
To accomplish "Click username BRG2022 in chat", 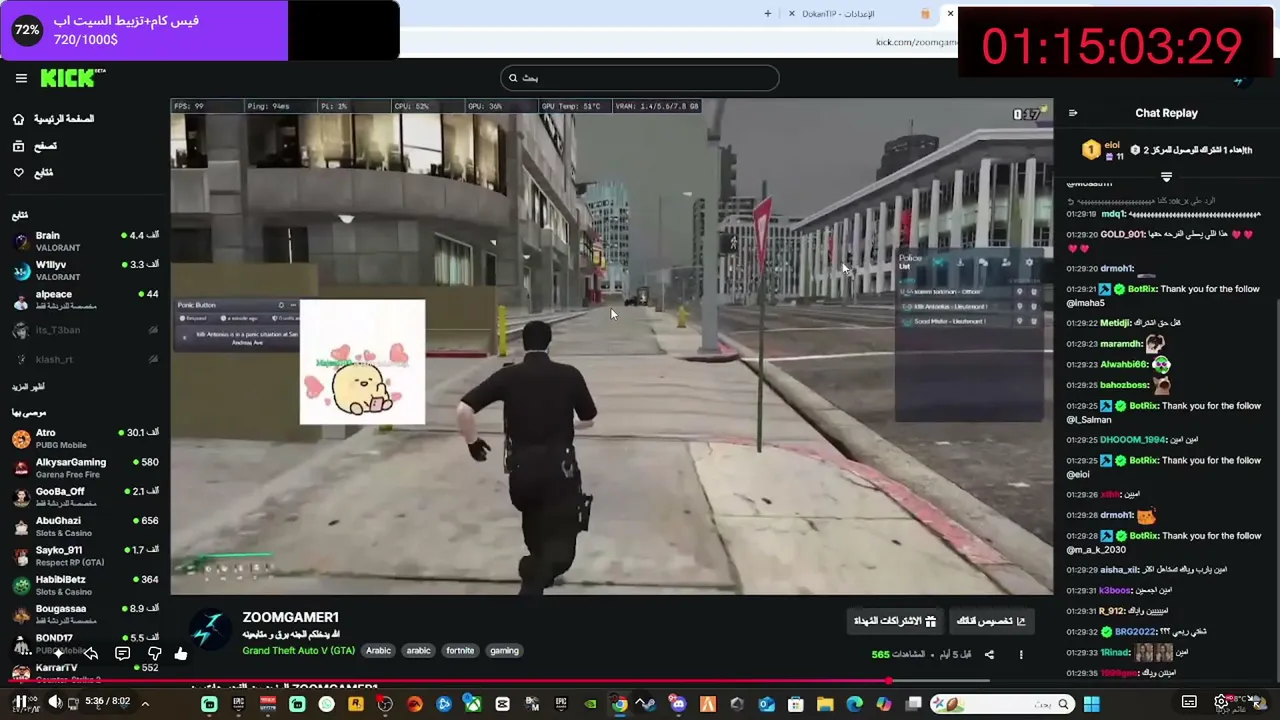I will click(x=1135, y=632).
